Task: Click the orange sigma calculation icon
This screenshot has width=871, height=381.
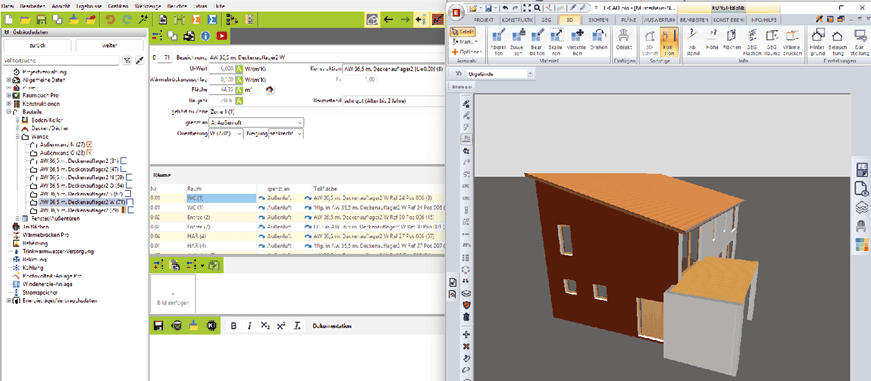Action: [x=196, y=19]
